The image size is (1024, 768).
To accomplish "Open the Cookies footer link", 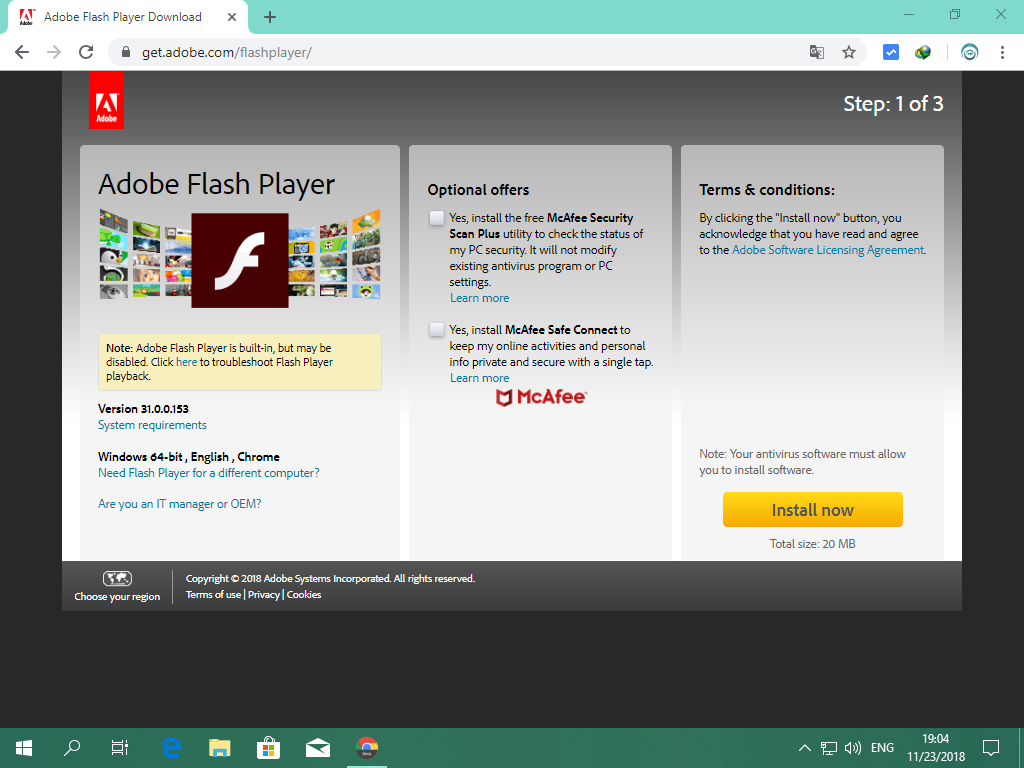I will [304, 594].
